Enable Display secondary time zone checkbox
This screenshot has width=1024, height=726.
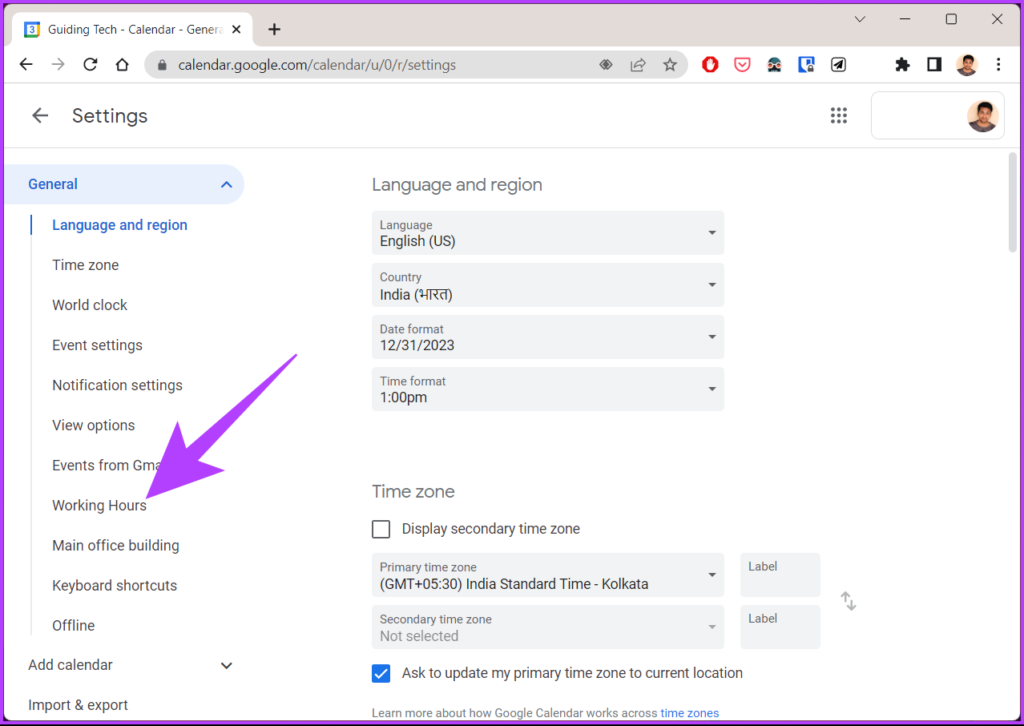click(381, 529)
